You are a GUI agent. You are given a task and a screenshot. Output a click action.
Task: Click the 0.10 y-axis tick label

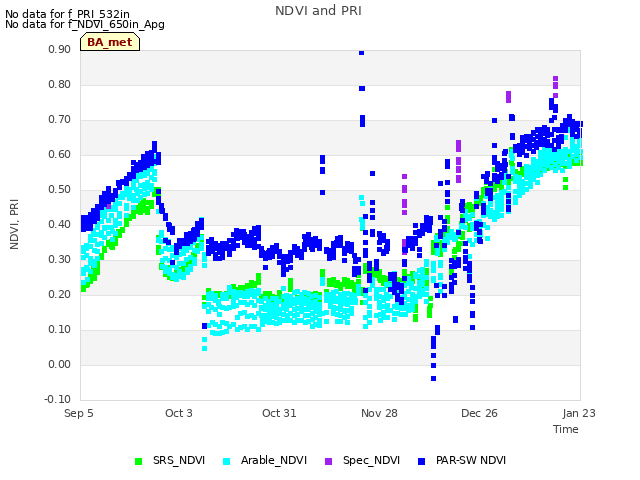coord(60,329)
